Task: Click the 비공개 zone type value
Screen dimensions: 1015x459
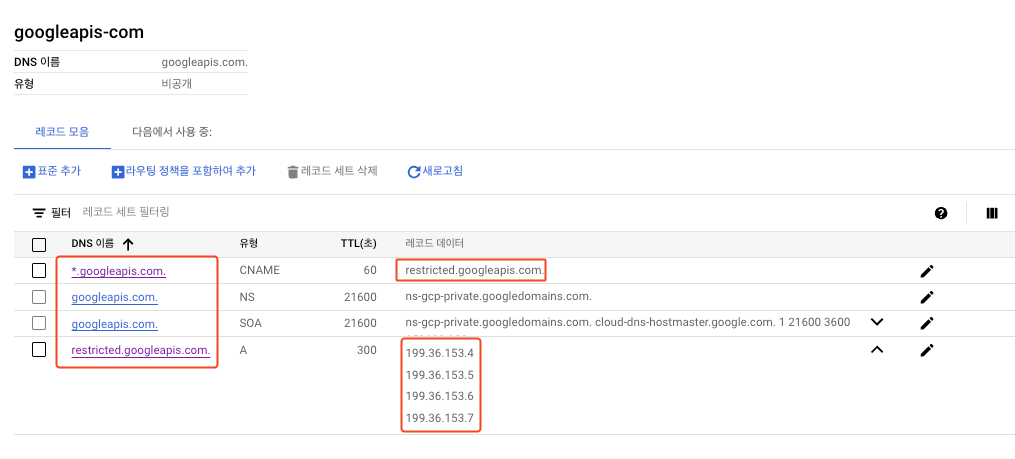Action: coord(177,84)
